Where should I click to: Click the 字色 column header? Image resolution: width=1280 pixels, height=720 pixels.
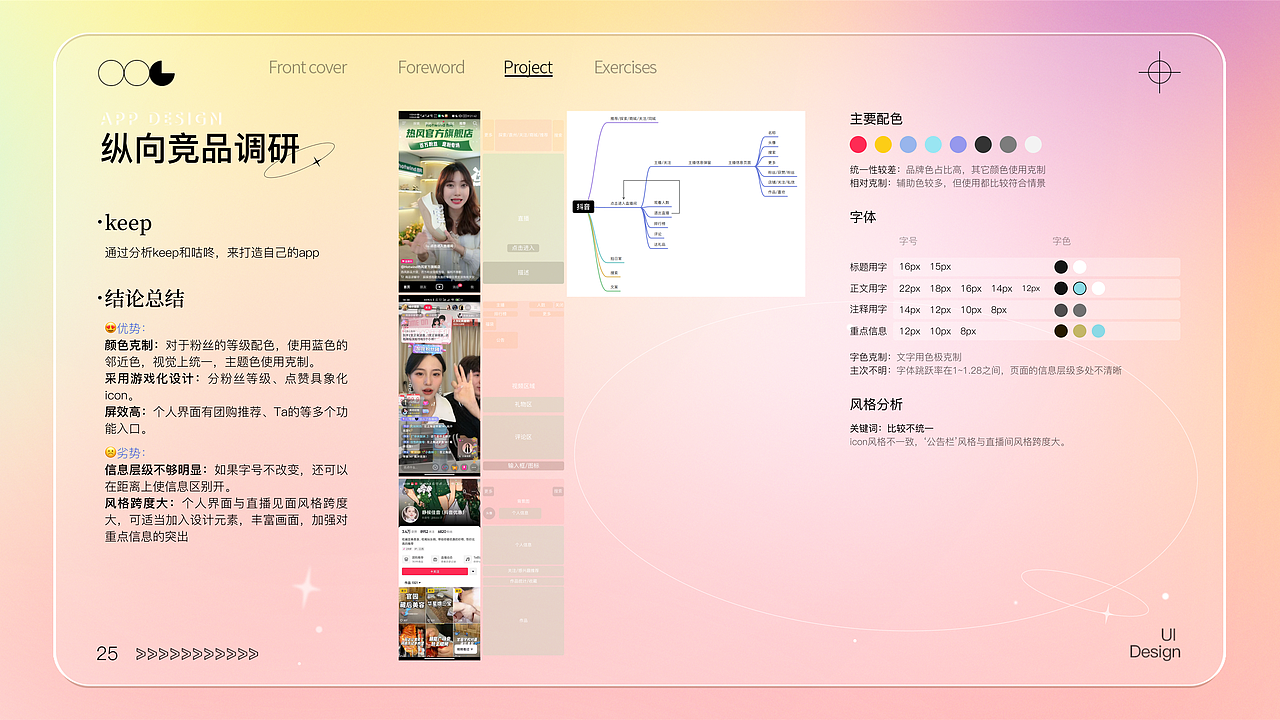point(1061,241)
